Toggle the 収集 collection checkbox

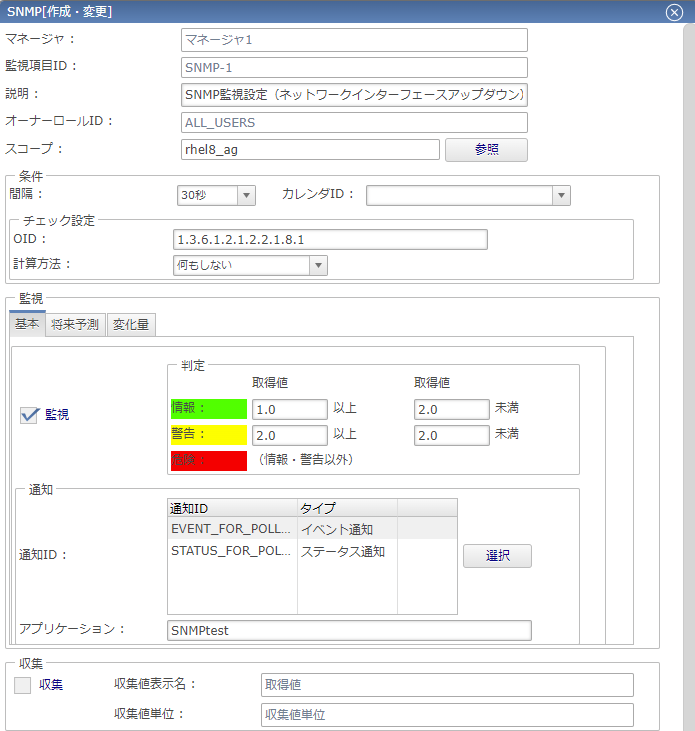[x=22, y=685]
